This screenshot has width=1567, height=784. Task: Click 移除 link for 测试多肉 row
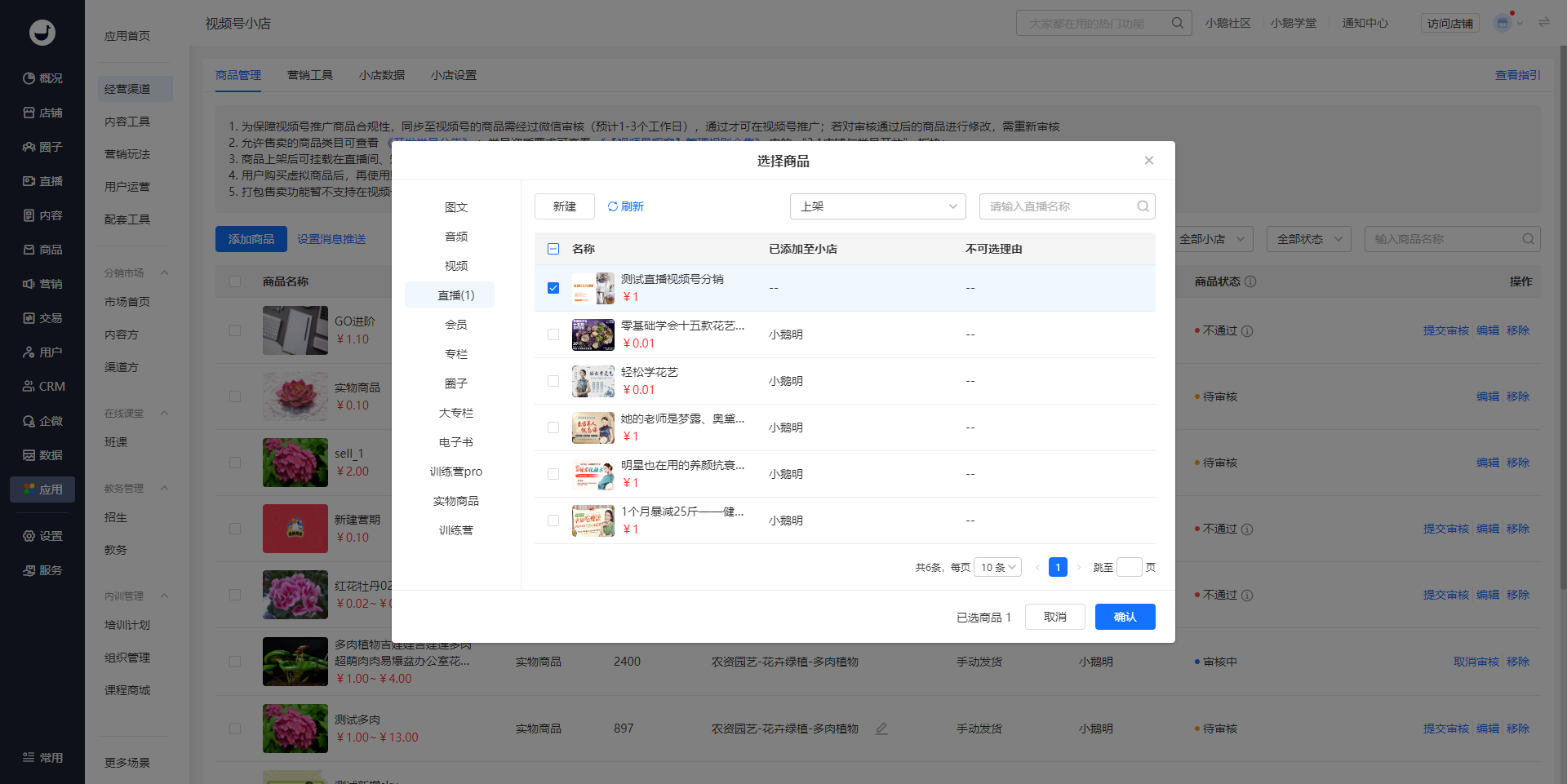[1518, 729]
